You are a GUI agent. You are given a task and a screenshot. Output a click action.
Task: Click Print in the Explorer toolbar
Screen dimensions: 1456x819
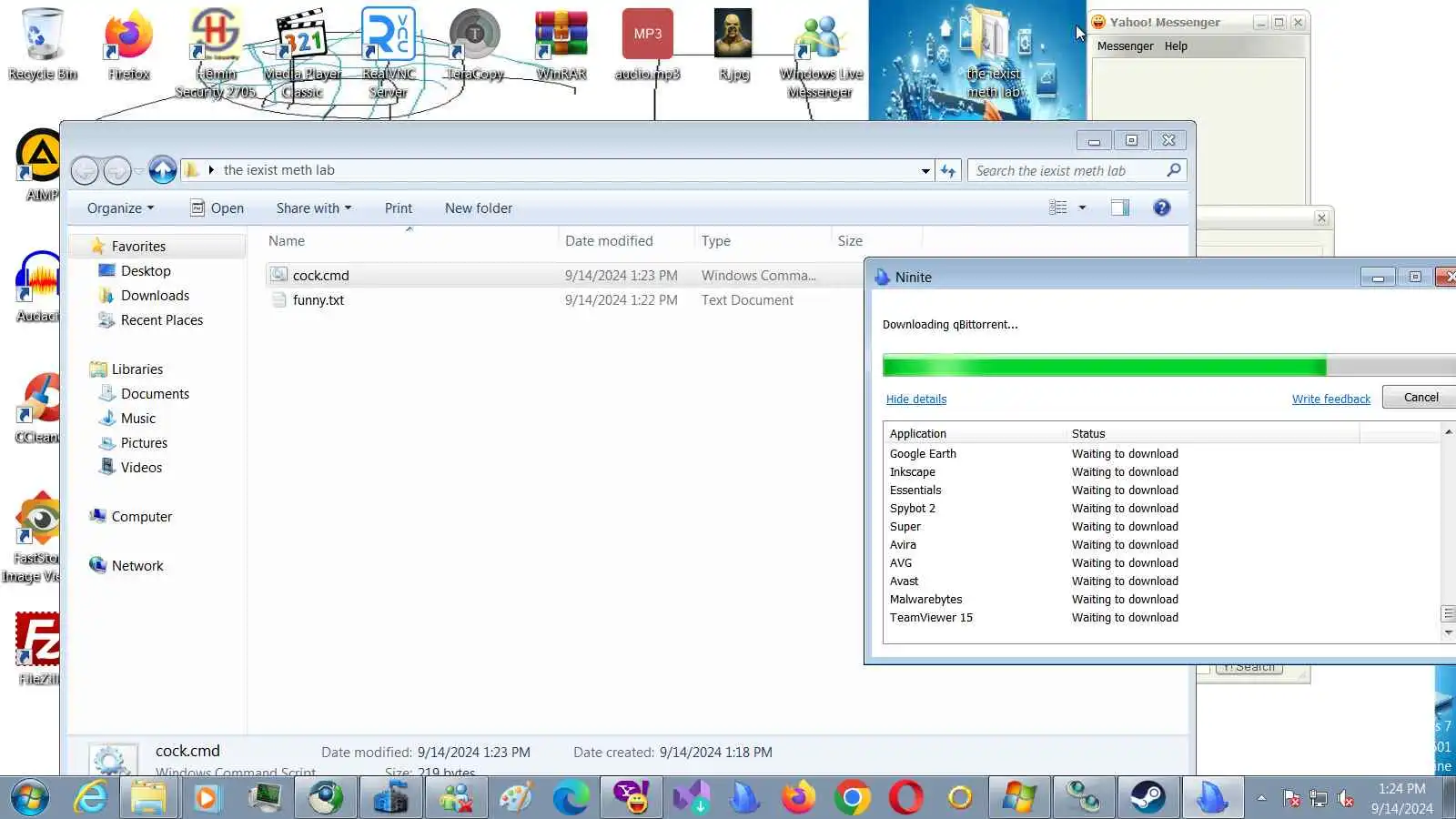click(399, 207)
